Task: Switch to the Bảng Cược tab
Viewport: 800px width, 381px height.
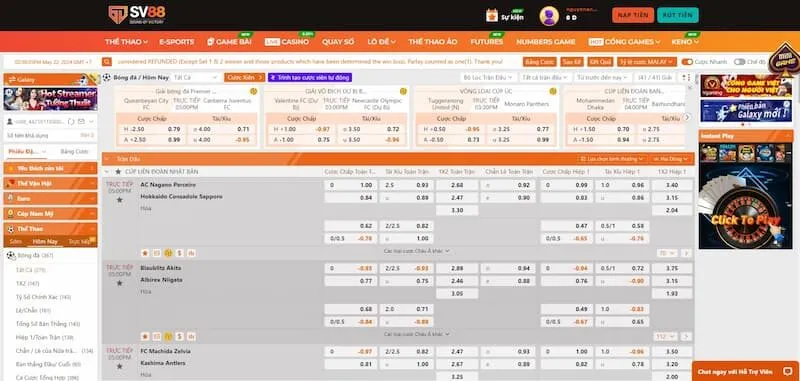Action: coord(74,151)
